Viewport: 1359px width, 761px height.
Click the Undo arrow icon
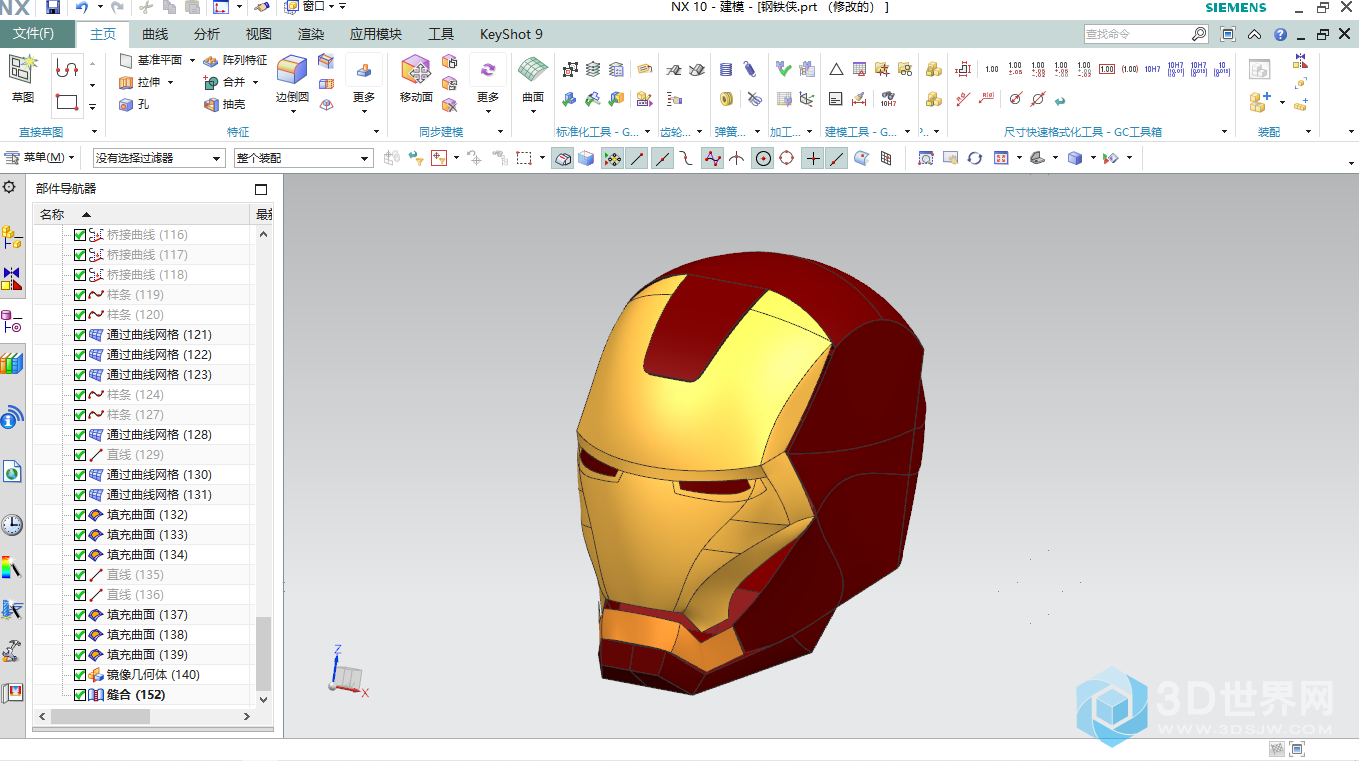click(x=82, y=7)
